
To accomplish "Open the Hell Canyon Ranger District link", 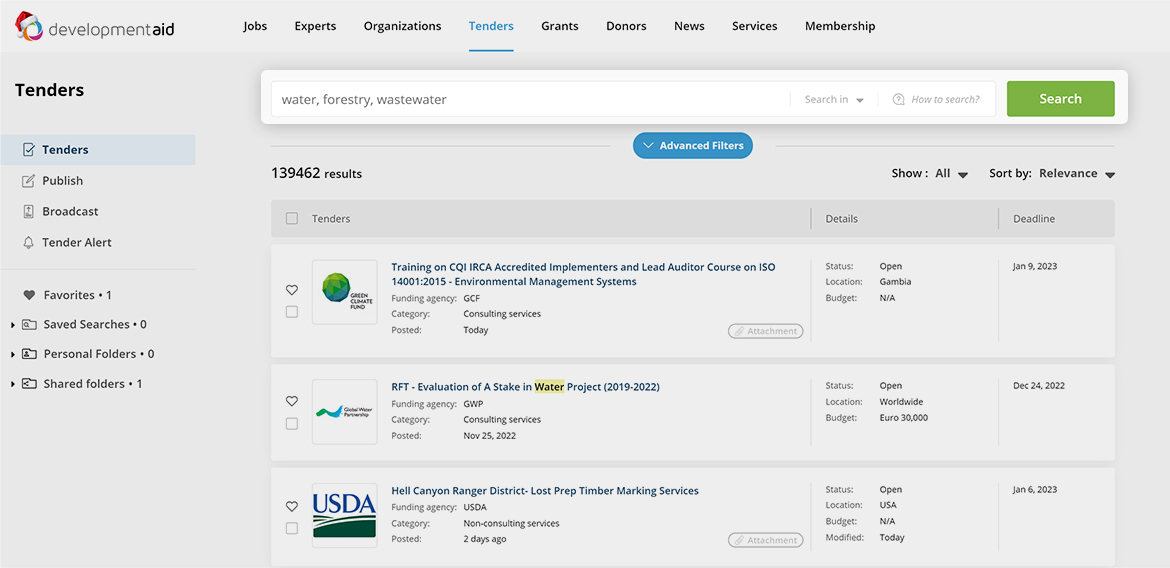I will [x=545, y=491].
